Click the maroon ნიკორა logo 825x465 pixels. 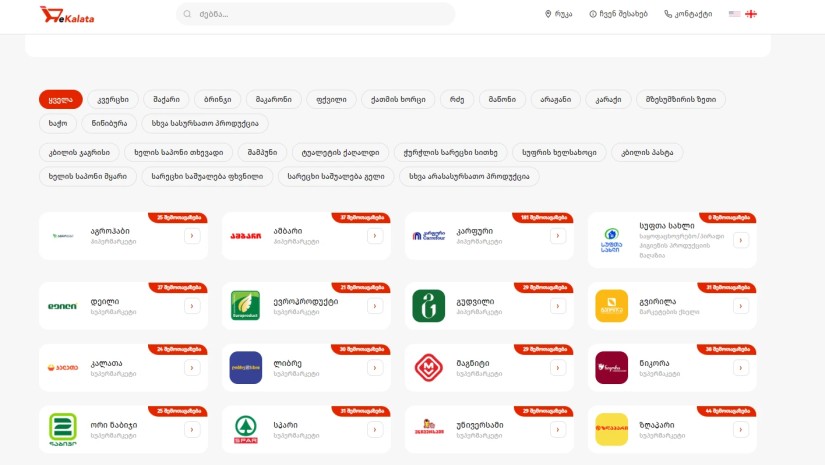click(611, 367)
